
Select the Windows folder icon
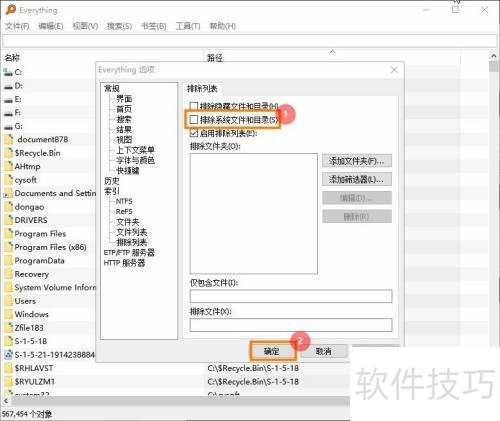(9, 314)
